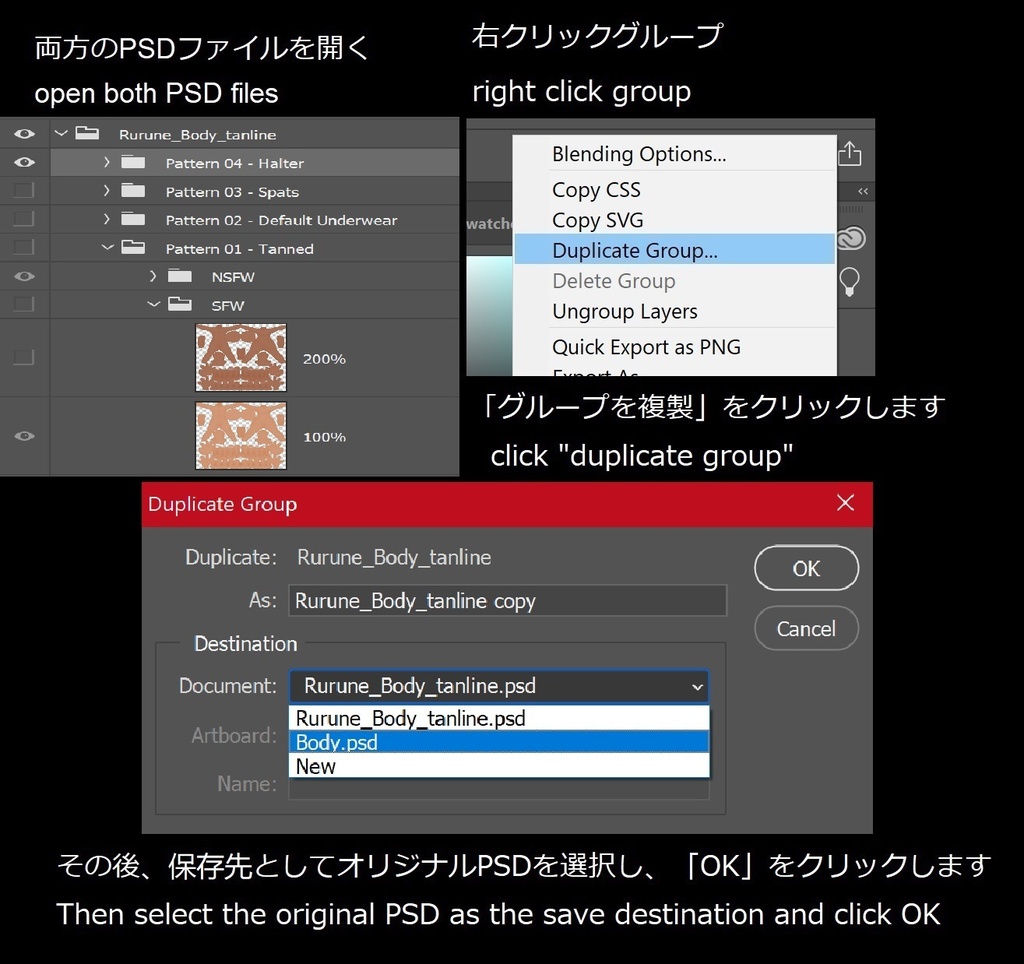This screenshot has height=964, width=1024.
Task: Hide the 100% pattern layer
Action: (x=24, y=436)
